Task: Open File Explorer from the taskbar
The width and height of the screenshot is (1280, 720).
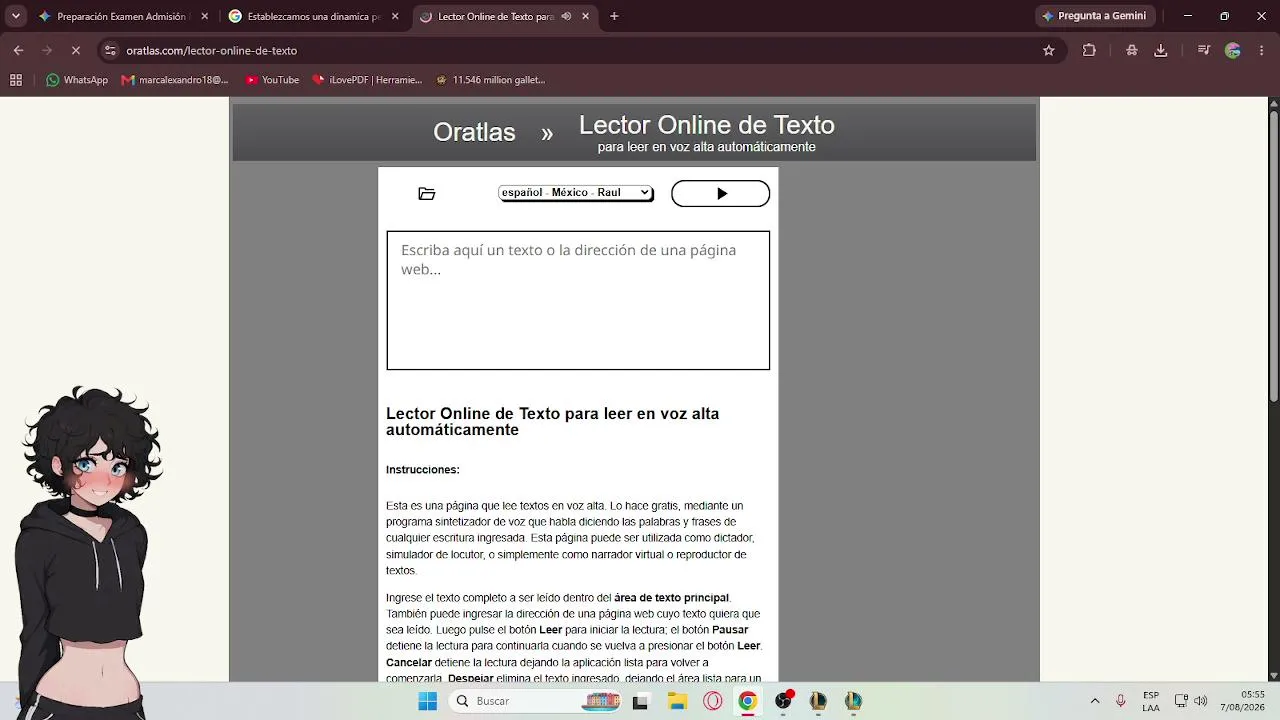Action: click(x=677, y=701)
